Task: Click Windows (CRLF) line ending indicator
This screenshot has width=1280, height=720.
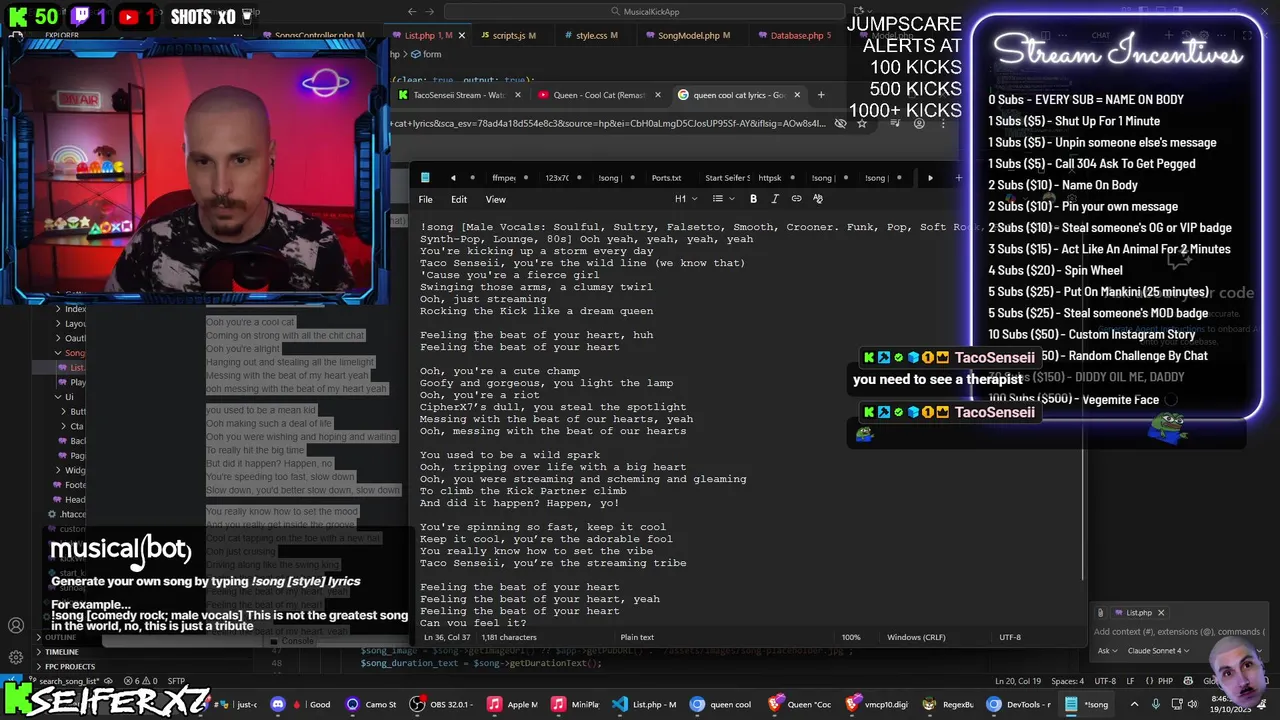Action: (x=916, y=637)
